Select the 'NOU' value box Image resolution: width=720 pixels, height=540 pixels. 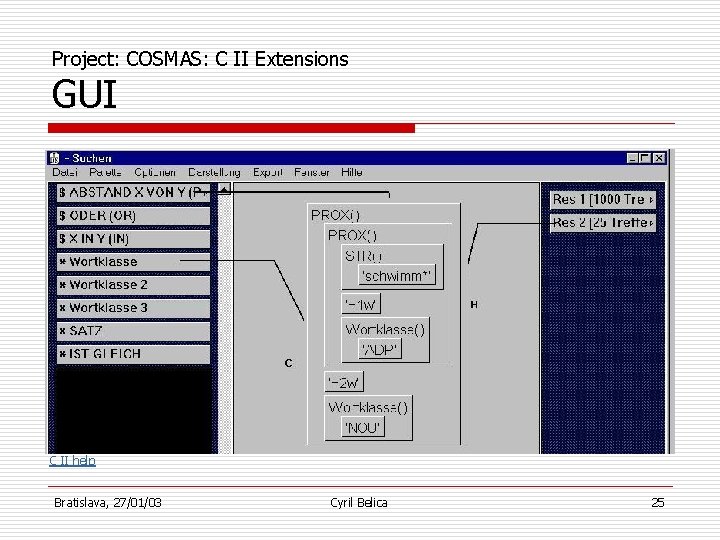[x=363, y=428]
